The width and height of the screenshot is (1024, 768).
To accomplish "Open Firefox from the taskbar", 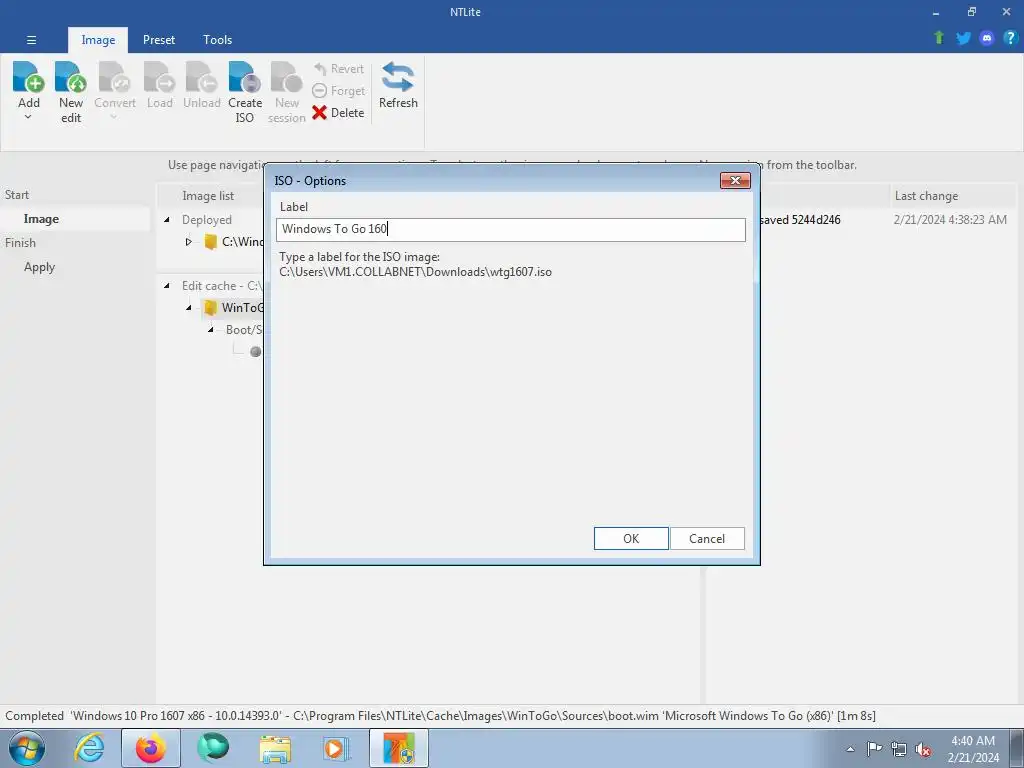I will (x=151, y=748).
